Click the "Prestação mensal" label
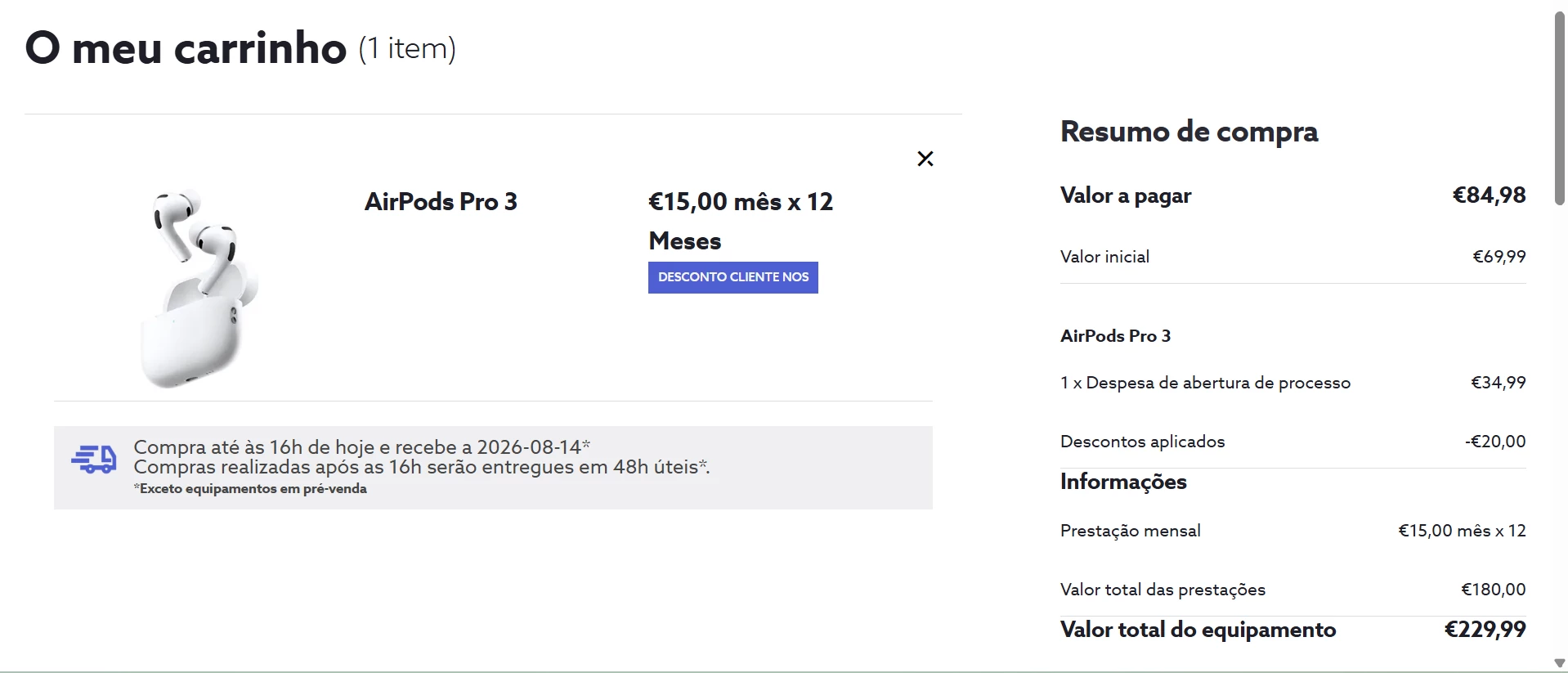1568x673 pixels. 1131,531
